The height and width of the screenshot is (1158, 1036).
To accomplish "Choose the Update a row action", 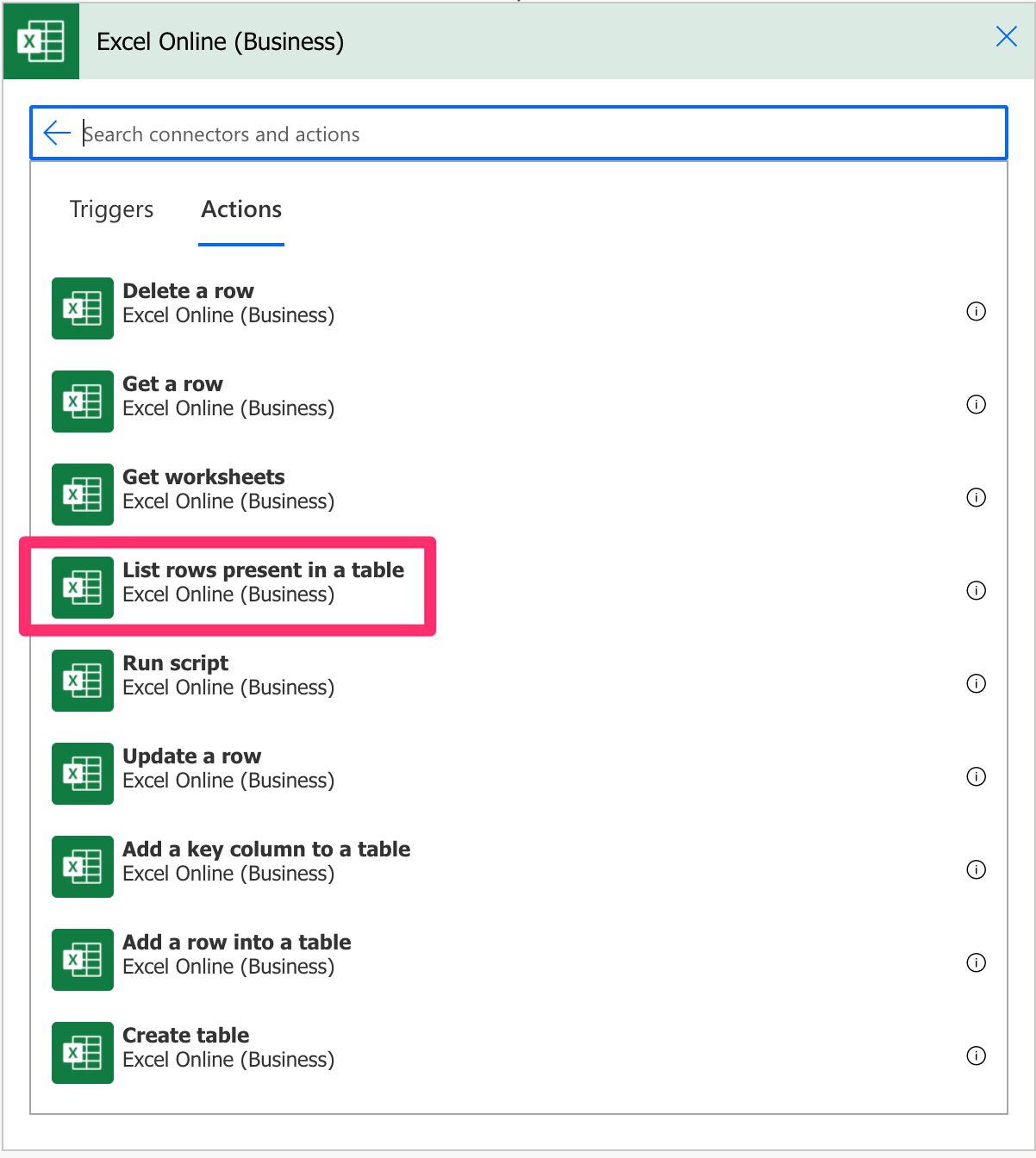I will 191,767.
